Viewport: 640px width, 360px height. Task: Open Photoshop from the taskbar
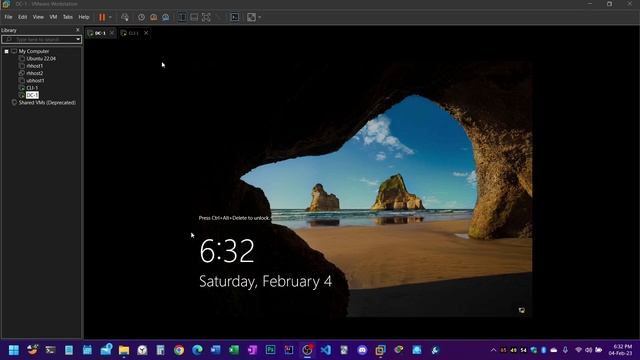pyautogui.click(x=271, y=350)
